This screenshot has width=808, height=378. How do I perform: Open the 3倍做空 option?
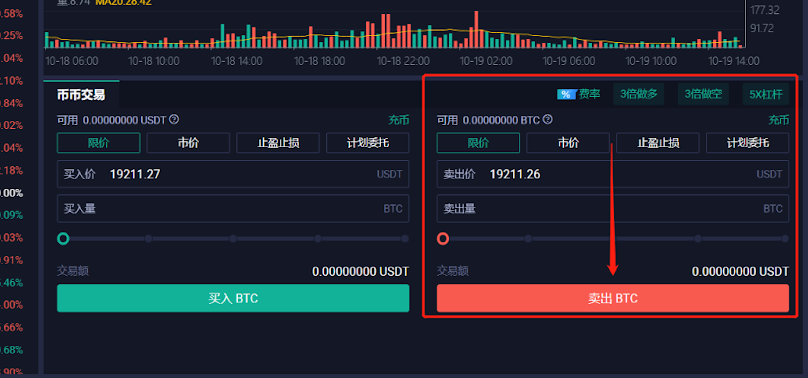pyautogui.click(x=703, y=94)
